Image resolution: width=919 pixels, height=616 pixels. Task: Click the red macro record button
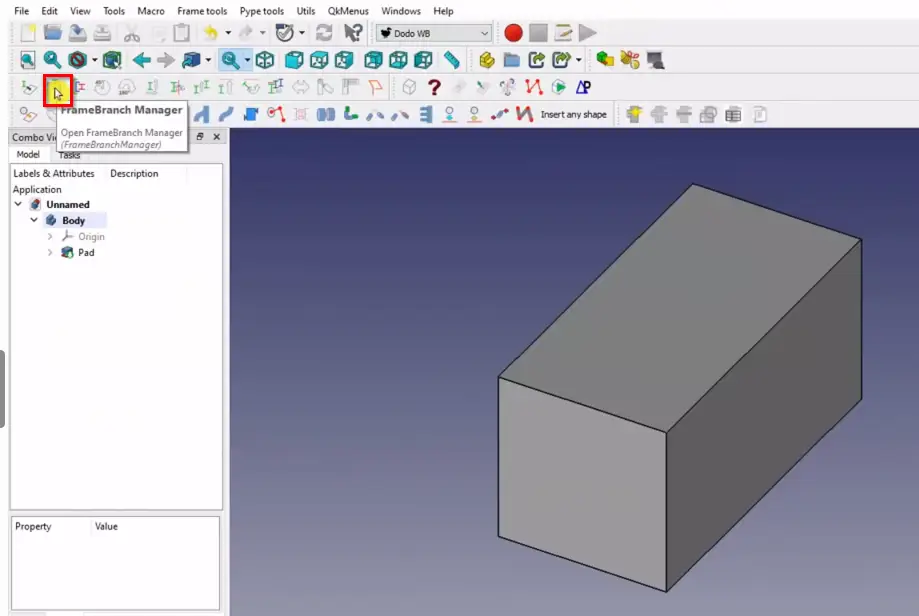tap(513, 33)
